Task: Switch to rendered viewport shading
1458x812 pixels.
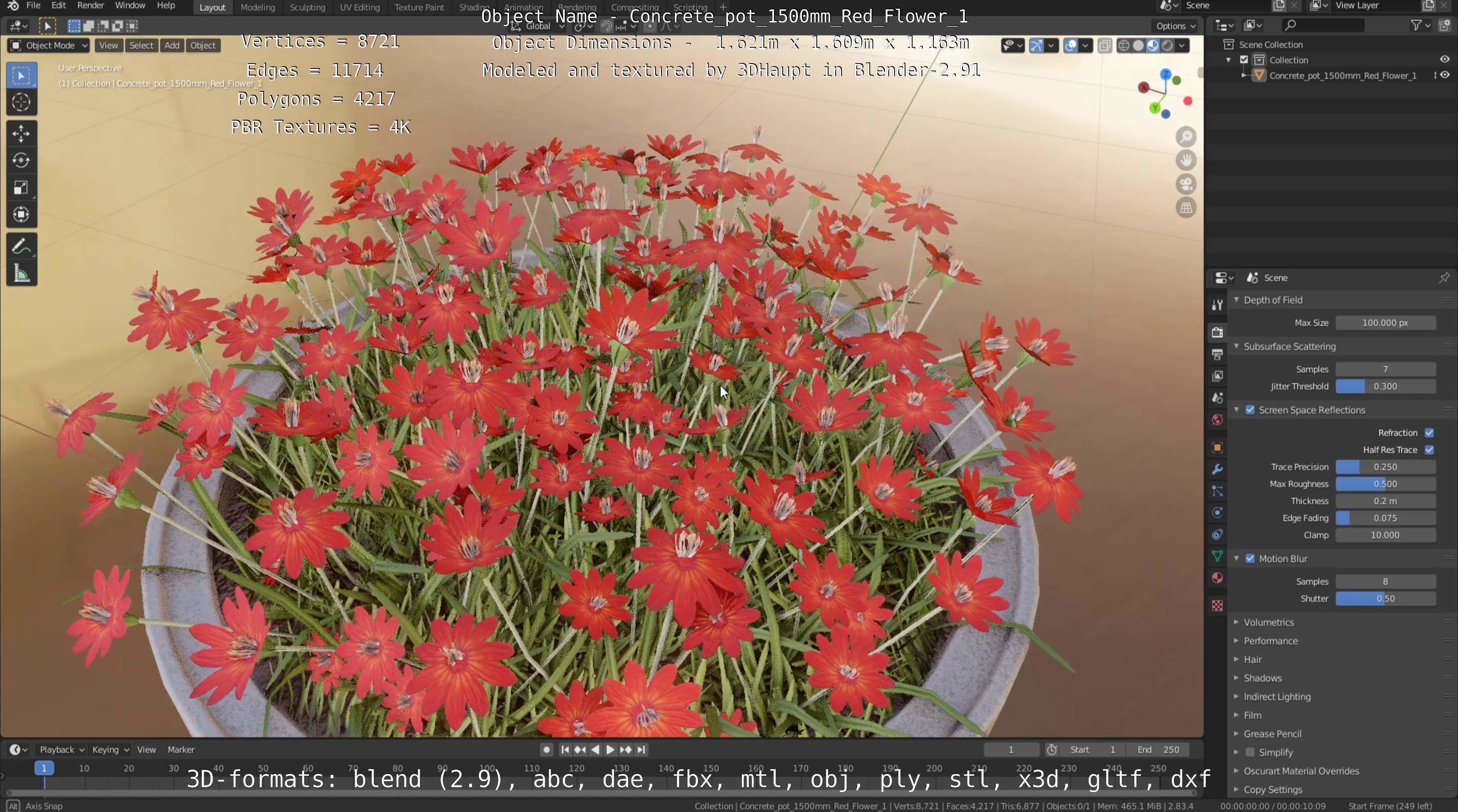Action: [x=1167, y=46]
